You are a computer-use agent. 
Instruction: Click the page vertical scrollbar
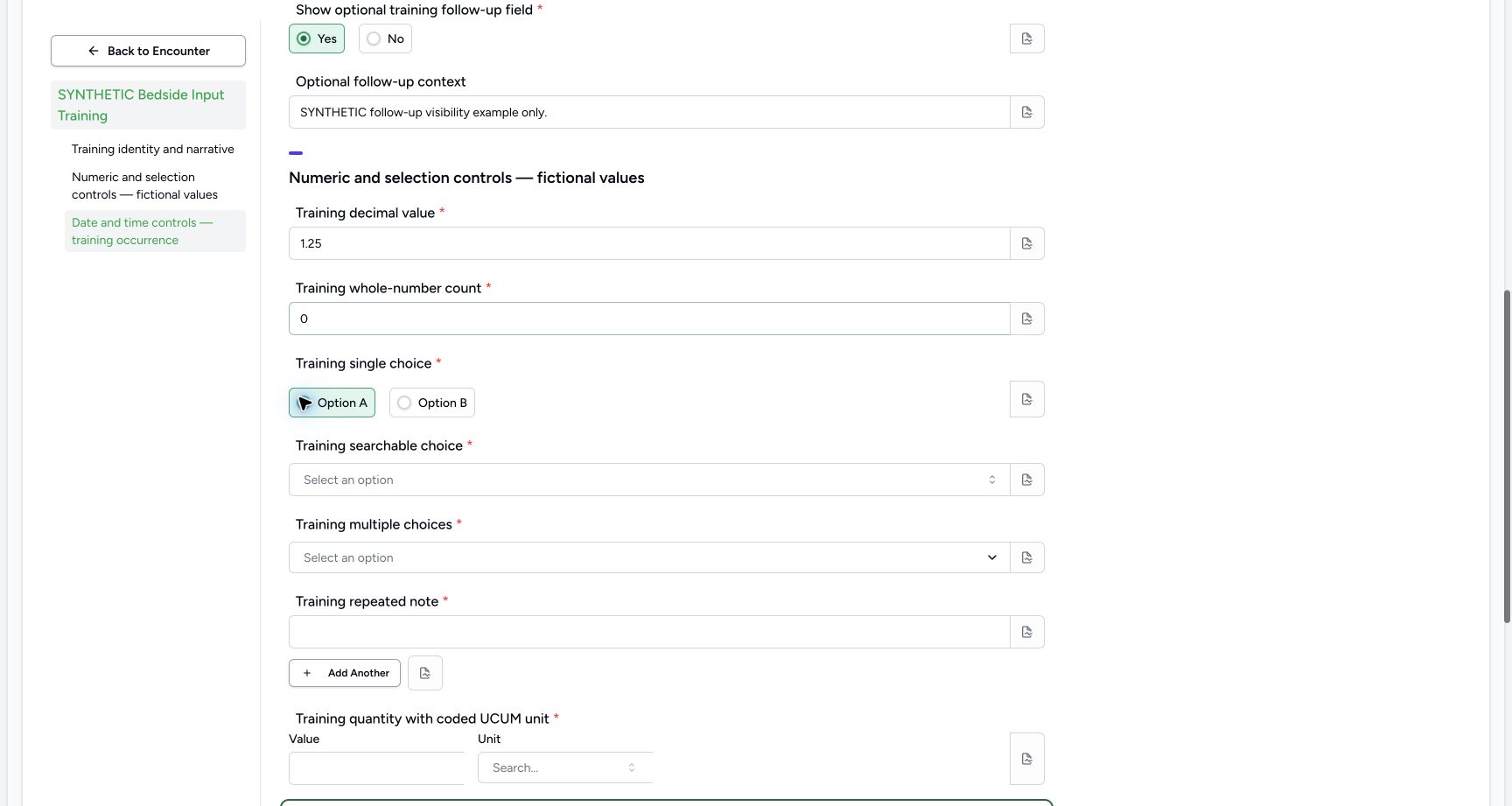click(1507, 455)
